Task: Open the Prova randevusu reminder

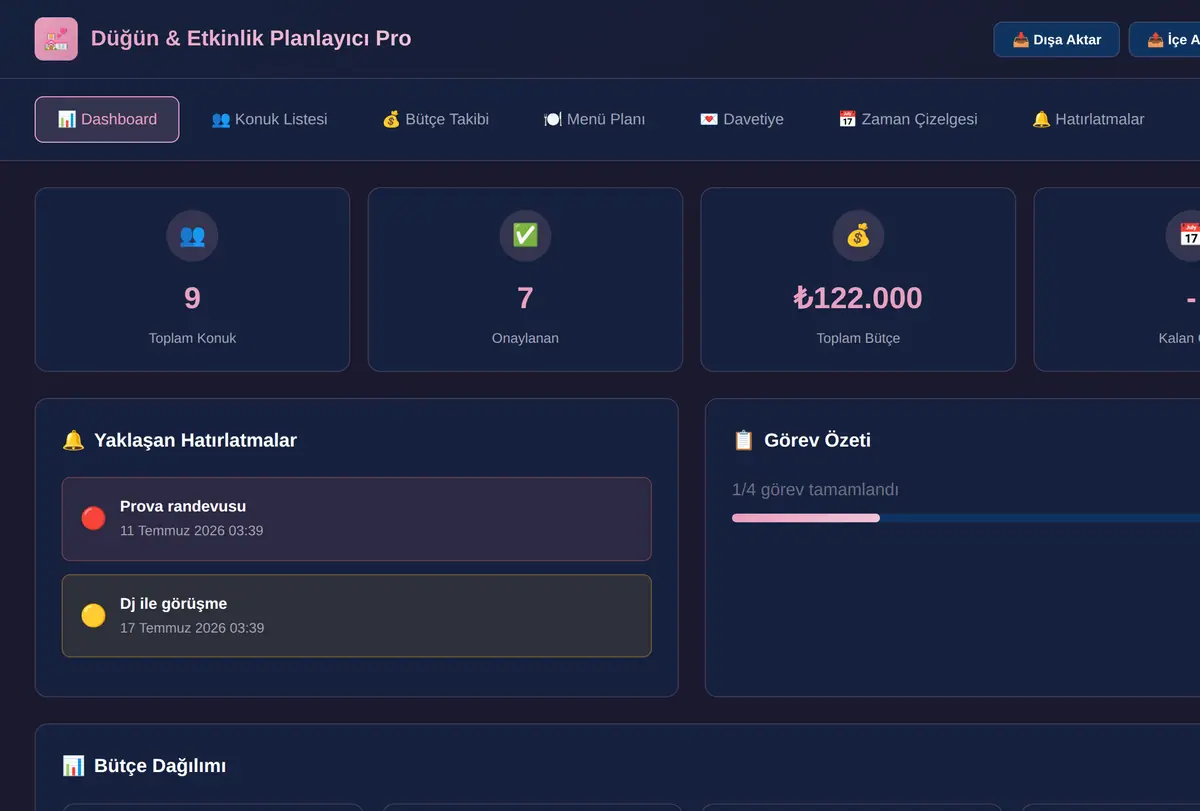Action: pos(357,519)
